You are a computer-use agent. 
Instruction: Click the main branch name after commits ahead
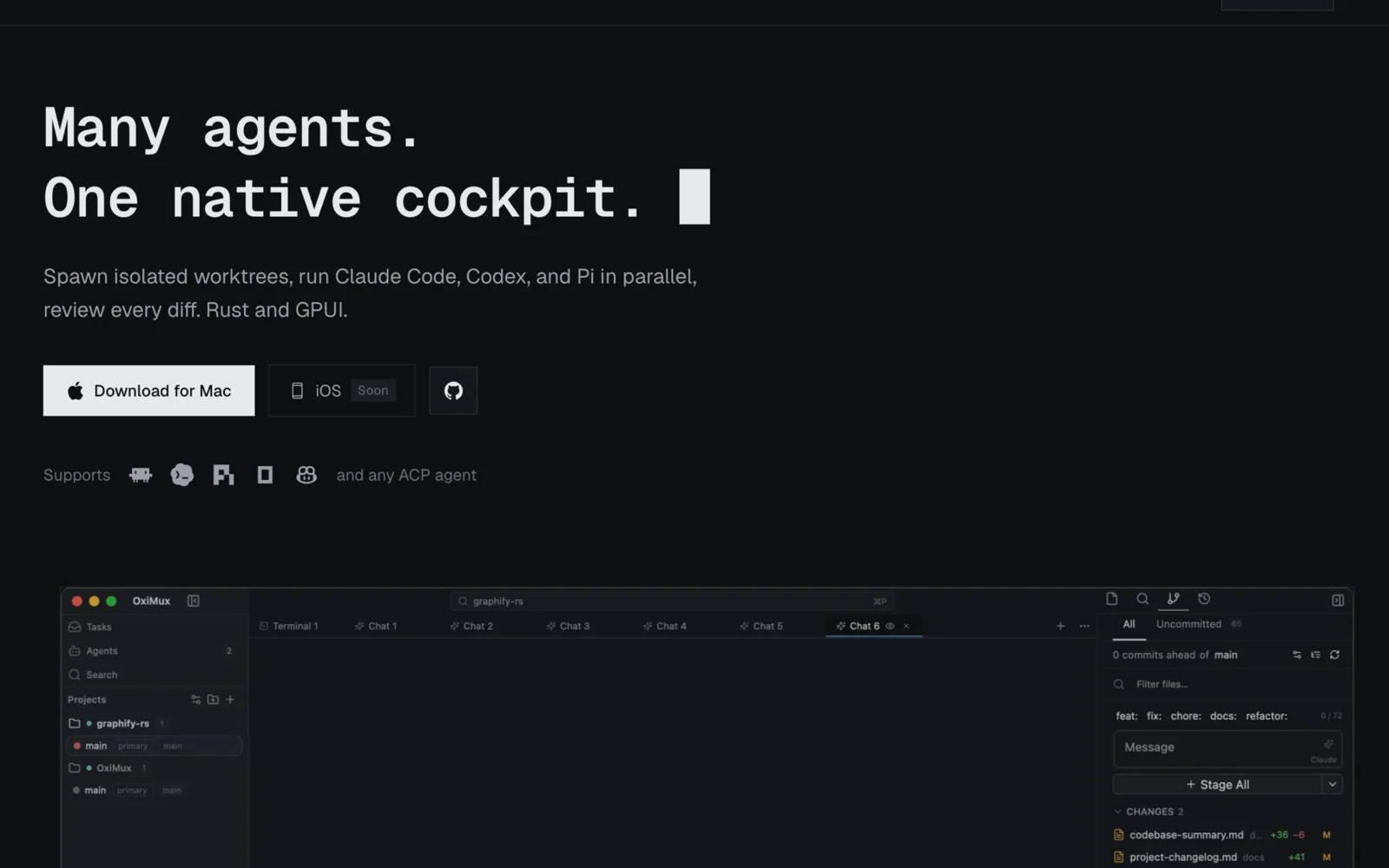pos(1226,655)
